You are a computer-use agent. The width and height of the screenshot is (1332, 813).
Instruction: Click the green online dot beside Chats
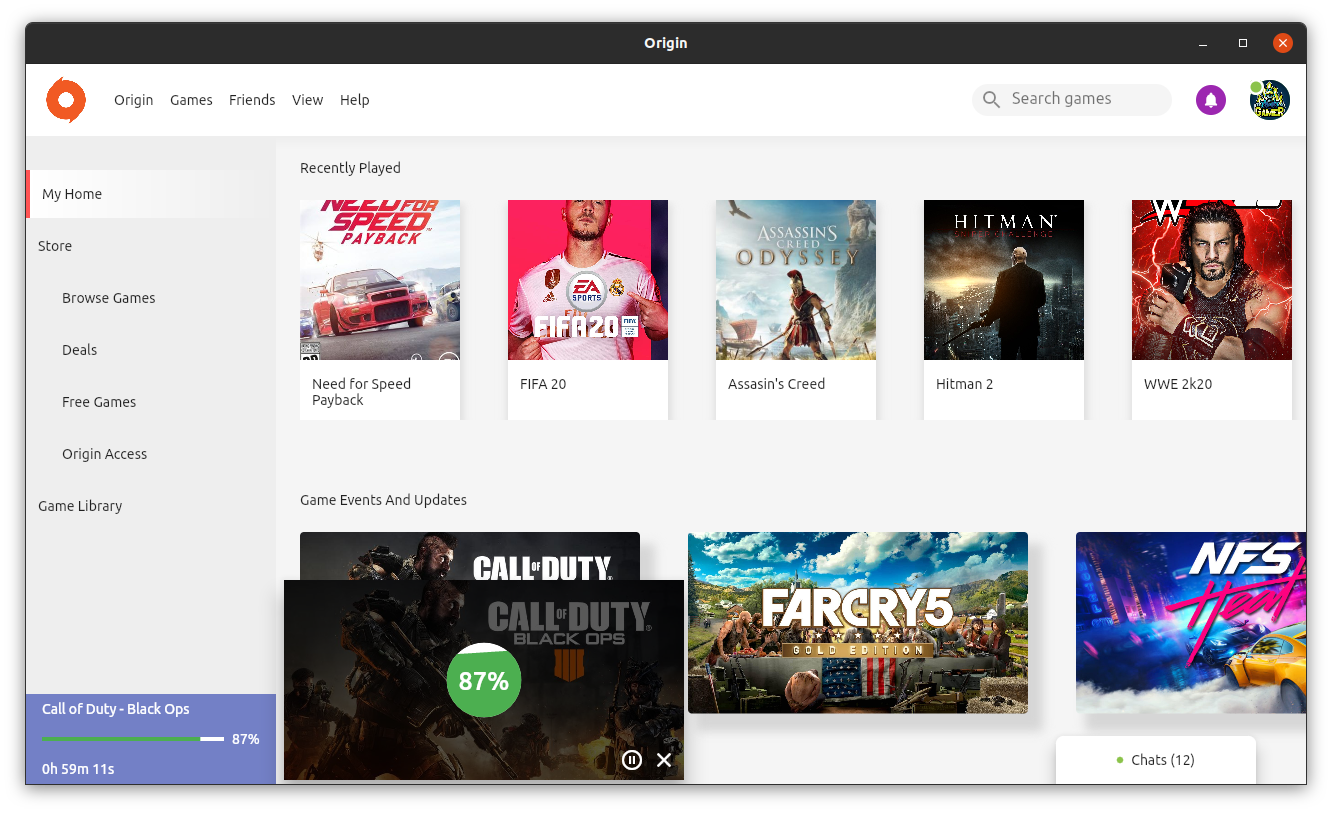tap(1119, 760)
